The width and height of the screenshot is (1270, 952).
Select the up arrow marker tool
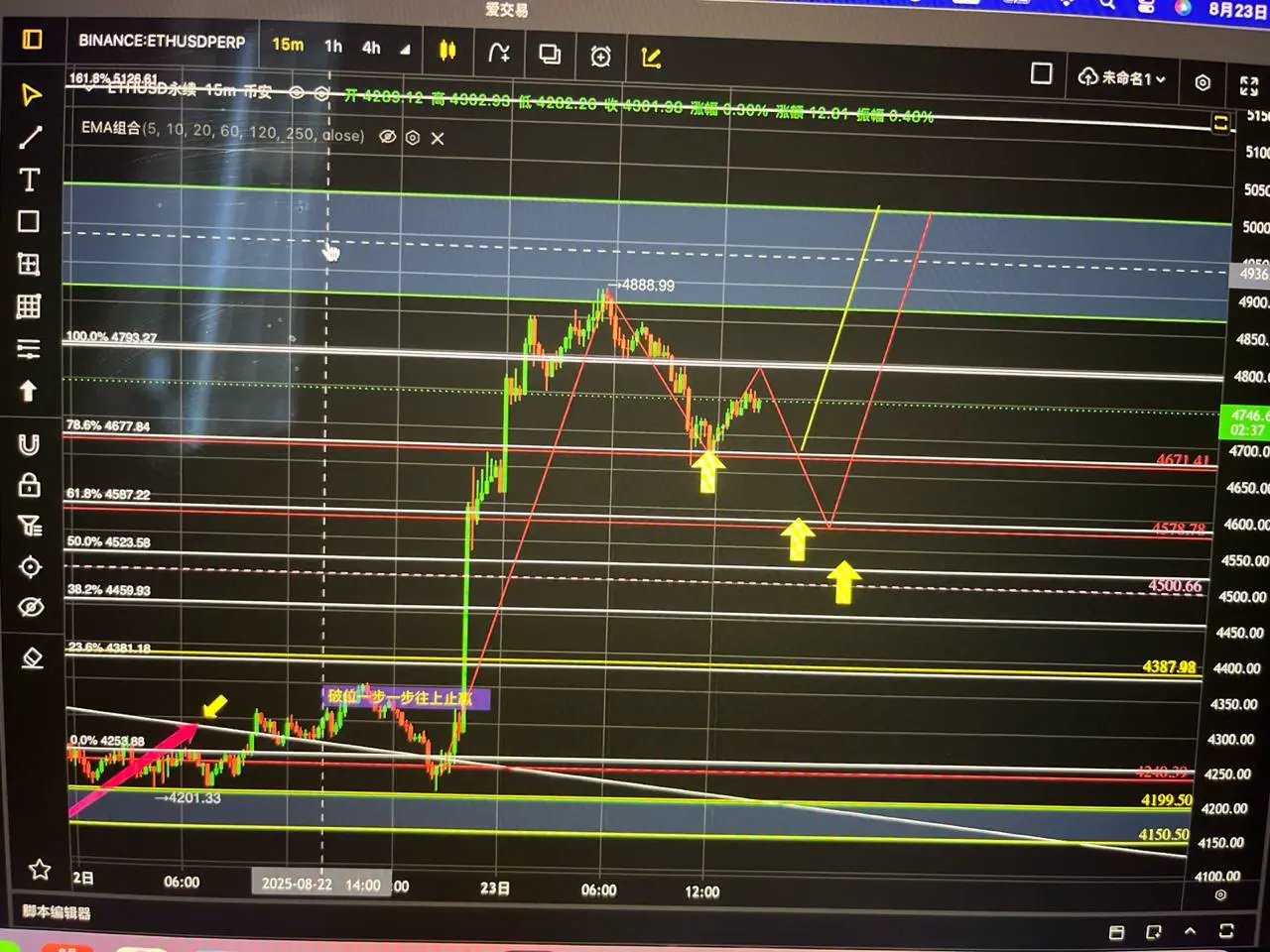point(28,391)
